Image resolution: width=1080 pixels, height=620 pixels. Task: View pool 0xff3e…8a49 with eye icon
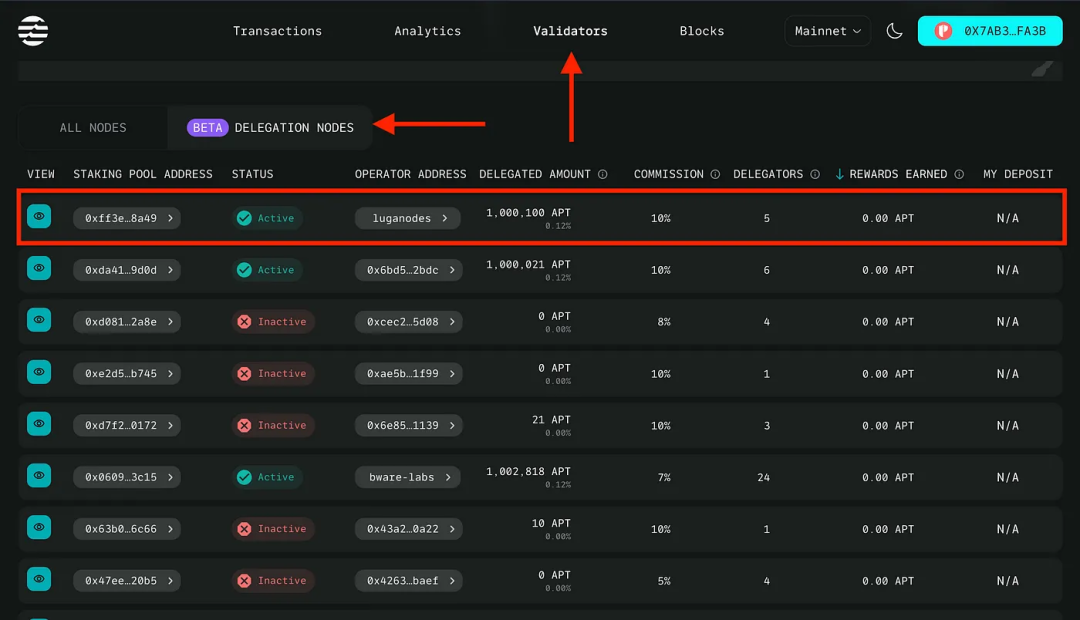pos(39,216)
